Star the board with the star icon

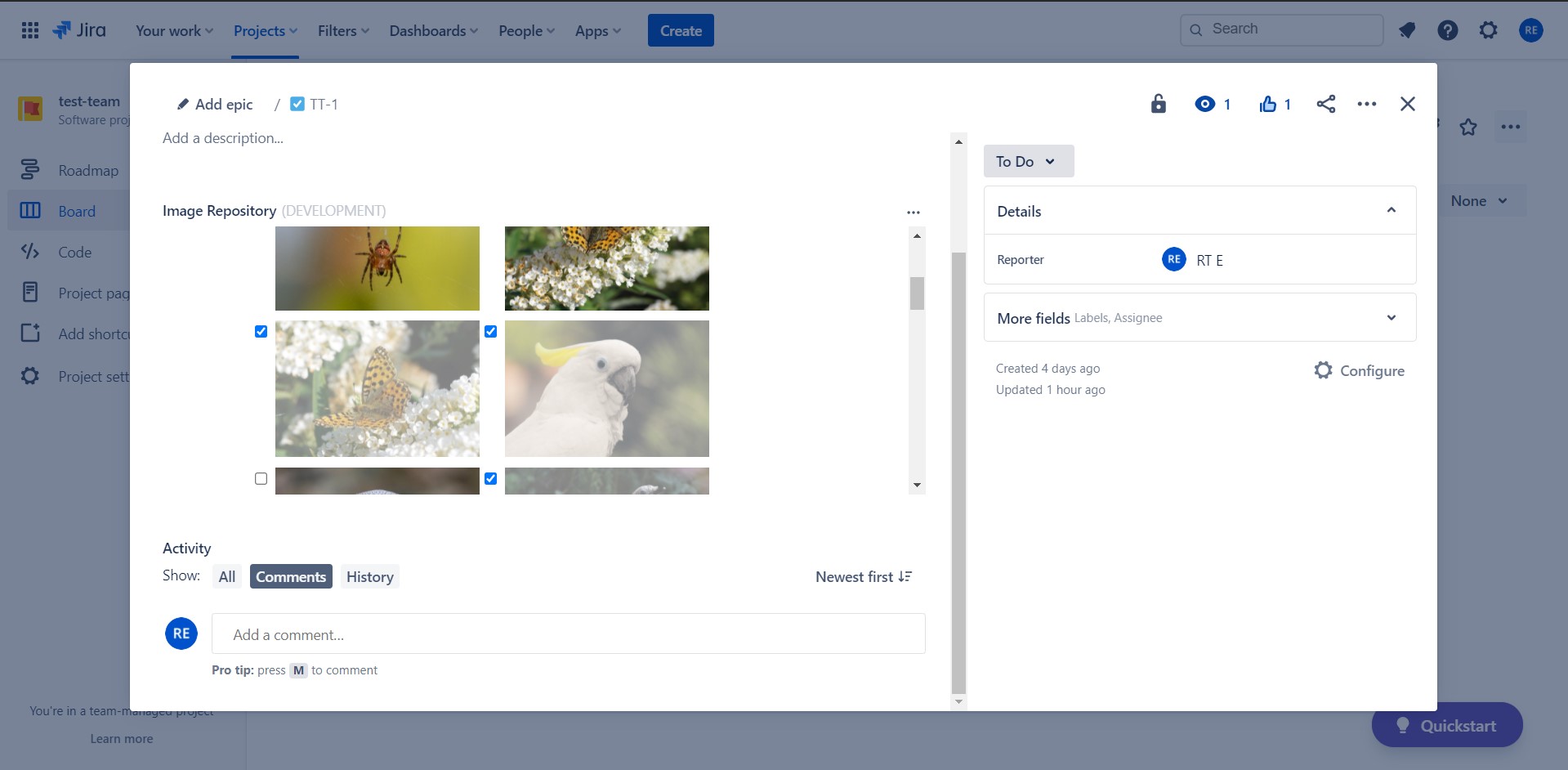click(1468, 127)
